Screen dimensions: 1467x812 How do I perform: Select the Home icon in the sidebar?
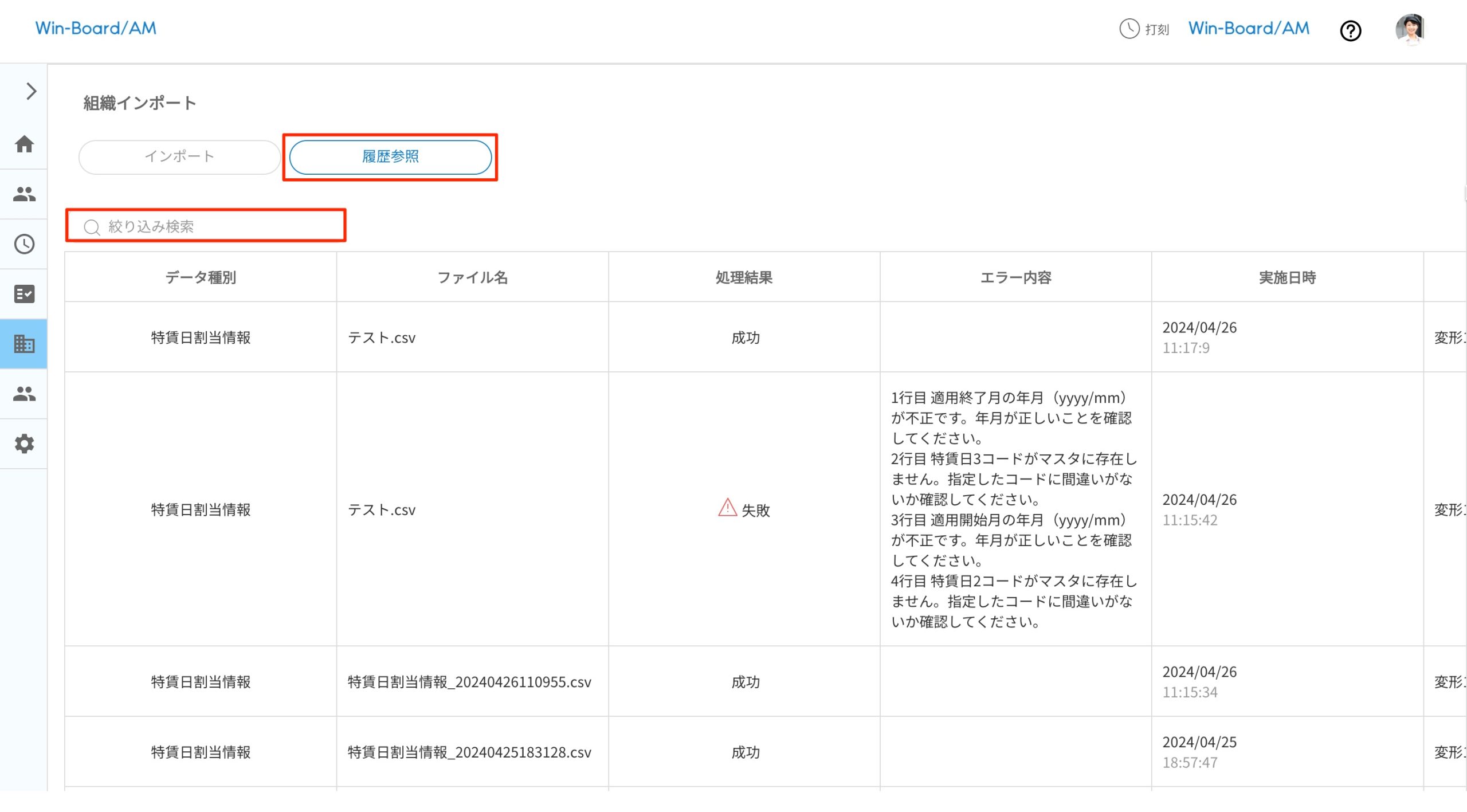(24, 145)
